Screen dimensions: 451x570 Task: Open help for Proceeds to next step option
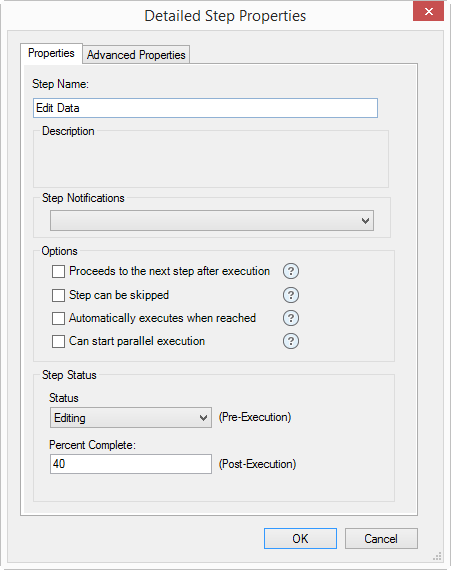tap(291, 271)
